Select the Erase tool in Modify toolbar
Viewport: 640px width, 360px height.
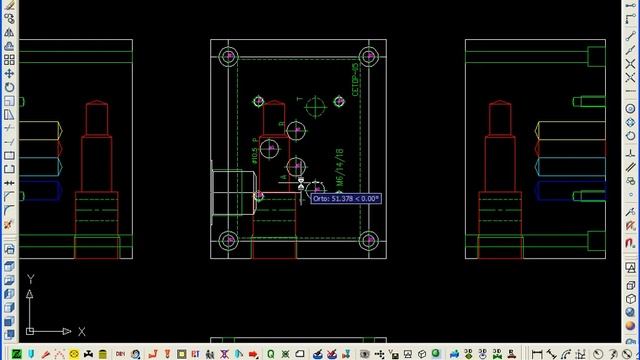[9, 5]
